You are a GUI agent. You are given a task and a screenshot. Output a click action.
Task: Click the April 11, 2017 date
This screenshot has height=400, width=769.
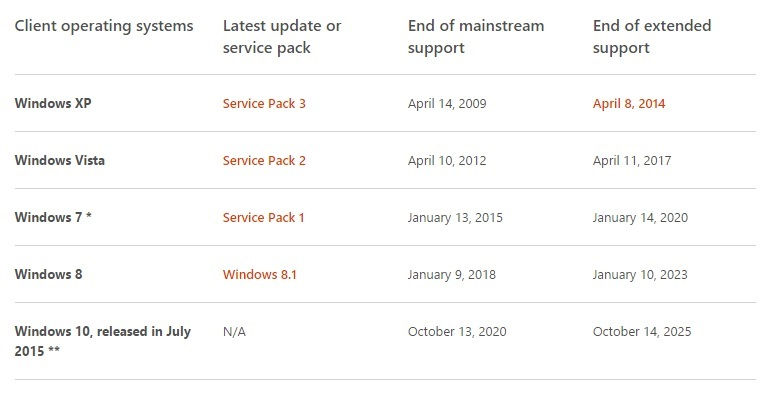click(632, 160)
